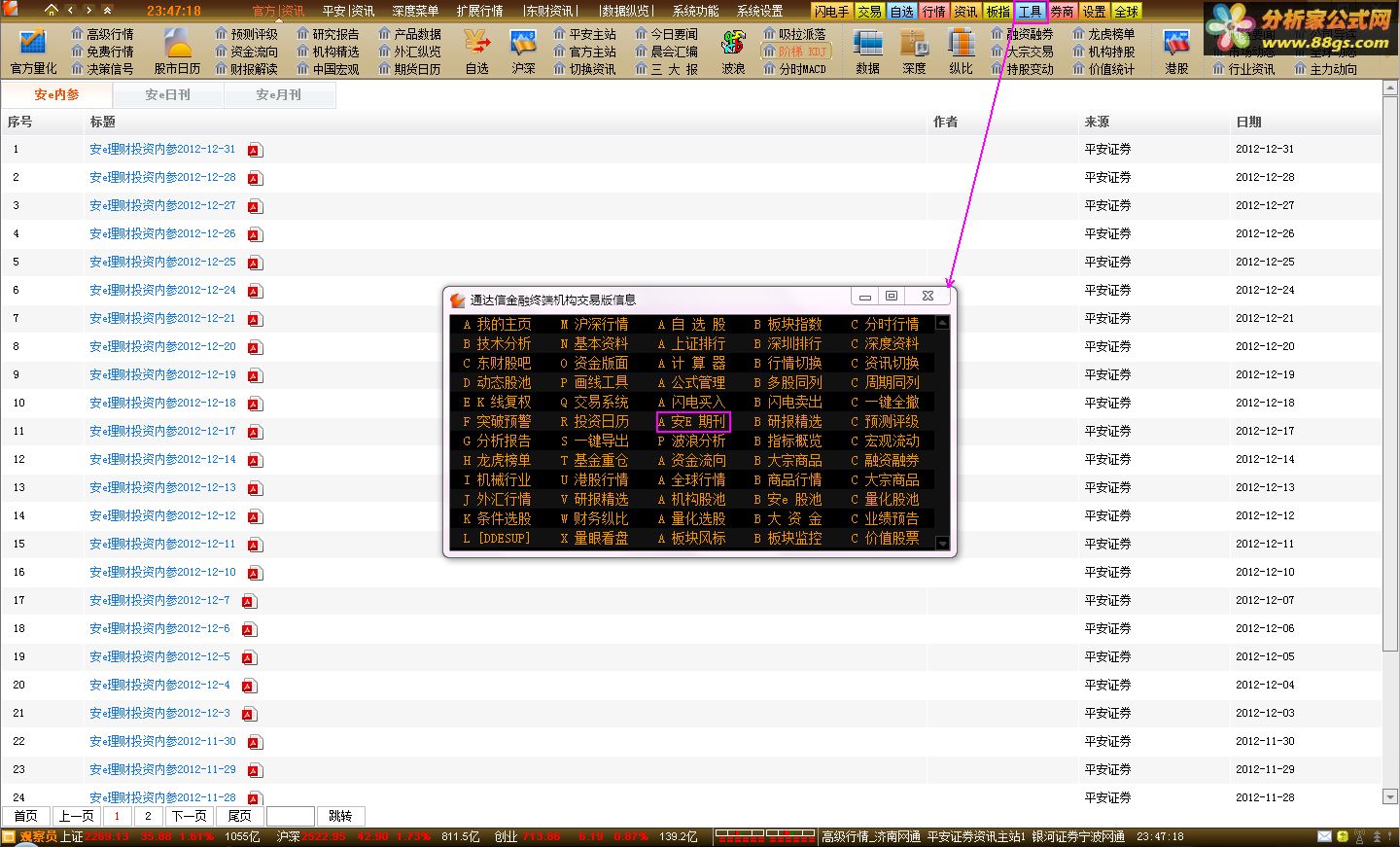Click the 闪电手 shortcut button
This screenshot has height=847, width=1400.
click(831, 12)
